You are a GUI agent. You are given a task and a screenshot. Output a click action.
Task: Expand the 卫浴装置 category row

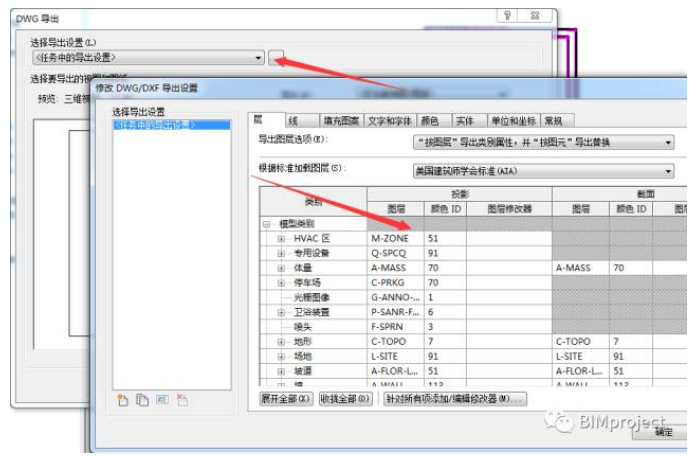coord(281,313)
